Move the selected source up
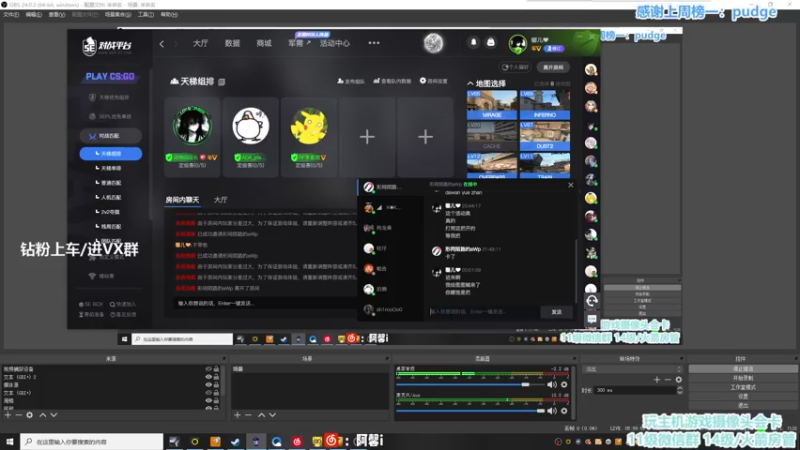Image resolution: width=800 pixels, height=450 pixels. click(x=43, y=415)
